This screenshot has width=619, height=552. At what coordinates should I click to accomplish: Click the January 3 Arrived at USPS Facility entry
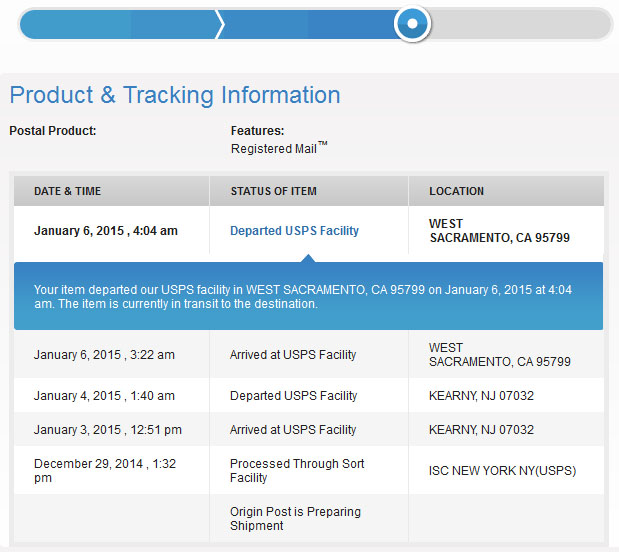293,430
